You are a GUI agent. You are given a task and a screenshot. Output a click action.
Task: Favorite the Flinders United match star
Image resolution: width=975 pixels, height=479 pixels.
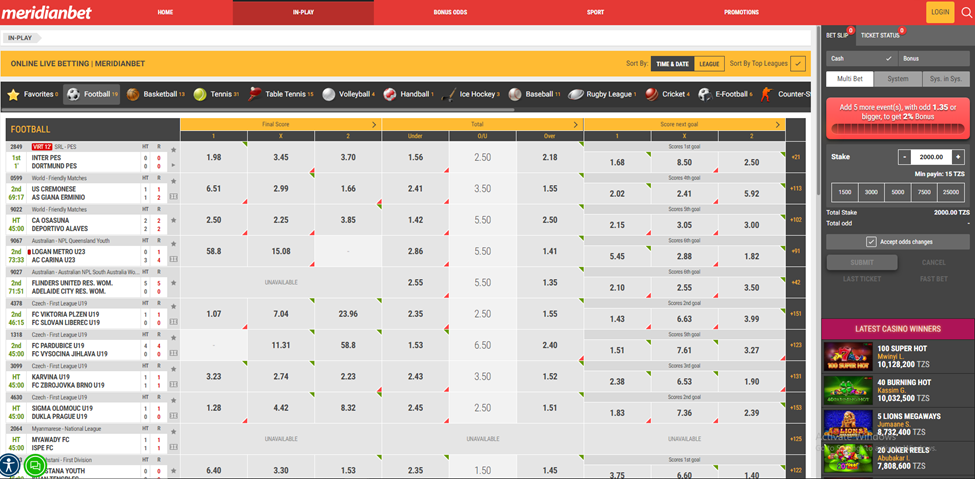pos(173,282)
